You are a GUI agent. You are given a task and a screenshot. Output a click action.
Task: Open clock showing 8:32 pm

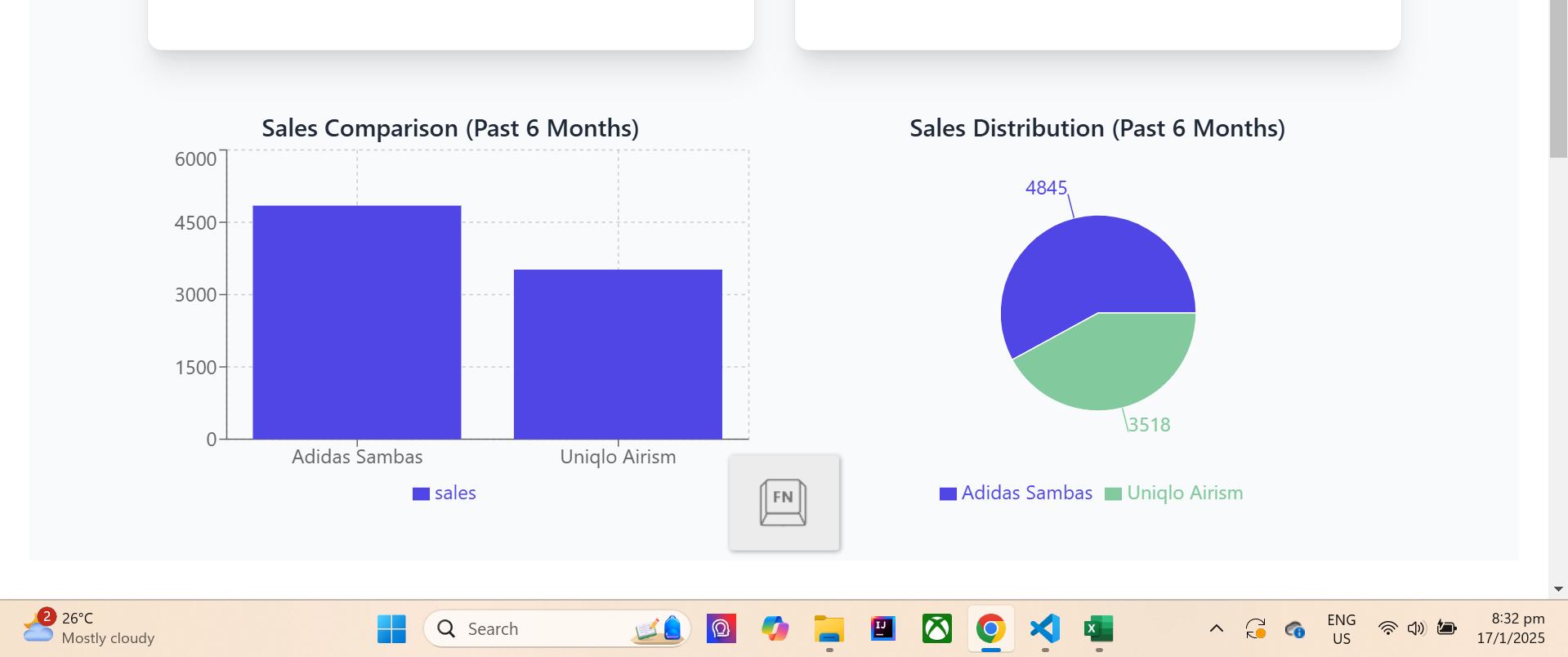pyautogui.click(x=1511, y=628)
